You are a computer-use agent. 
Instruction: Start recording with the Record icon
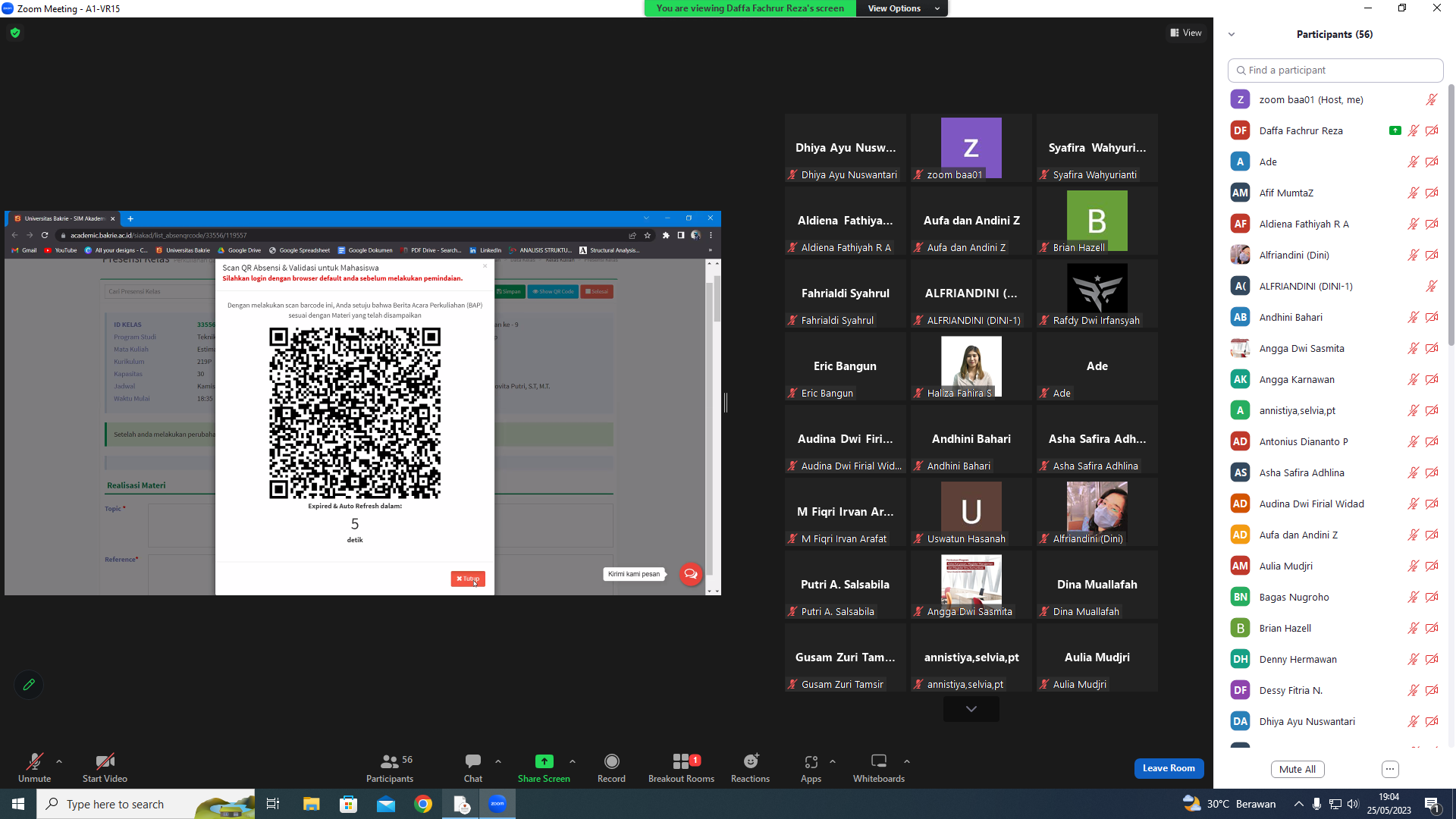click(x=611, y=761)
